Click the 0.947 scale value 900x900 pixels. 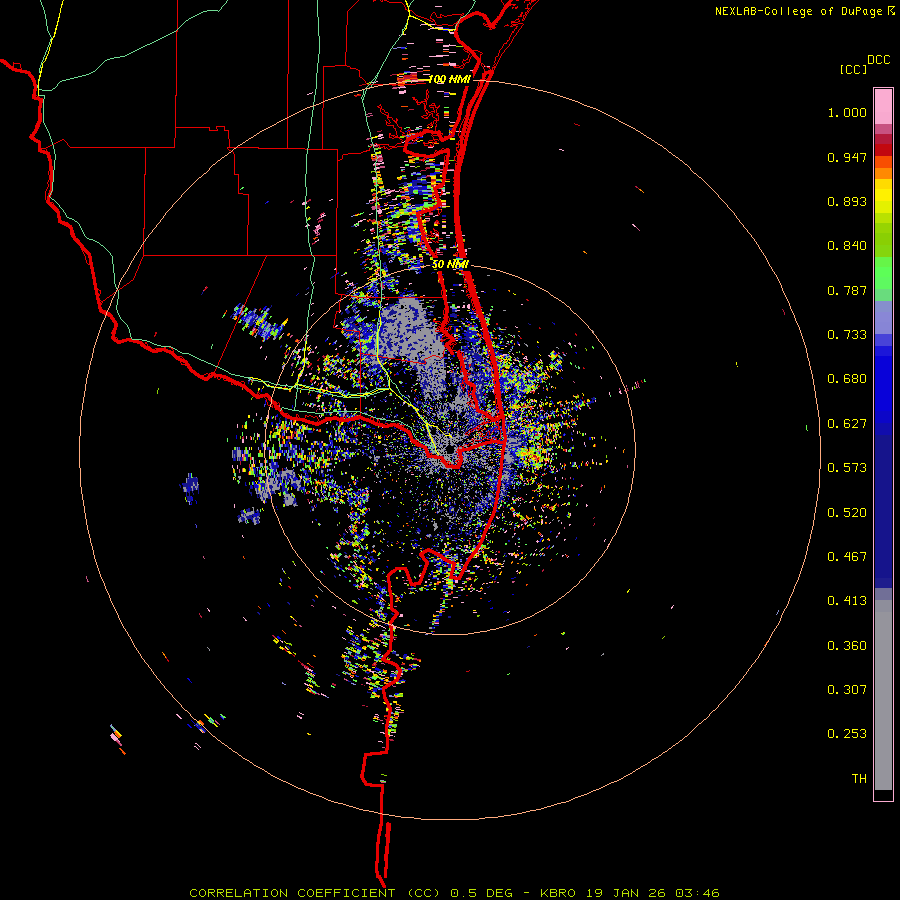click(847, 157)
